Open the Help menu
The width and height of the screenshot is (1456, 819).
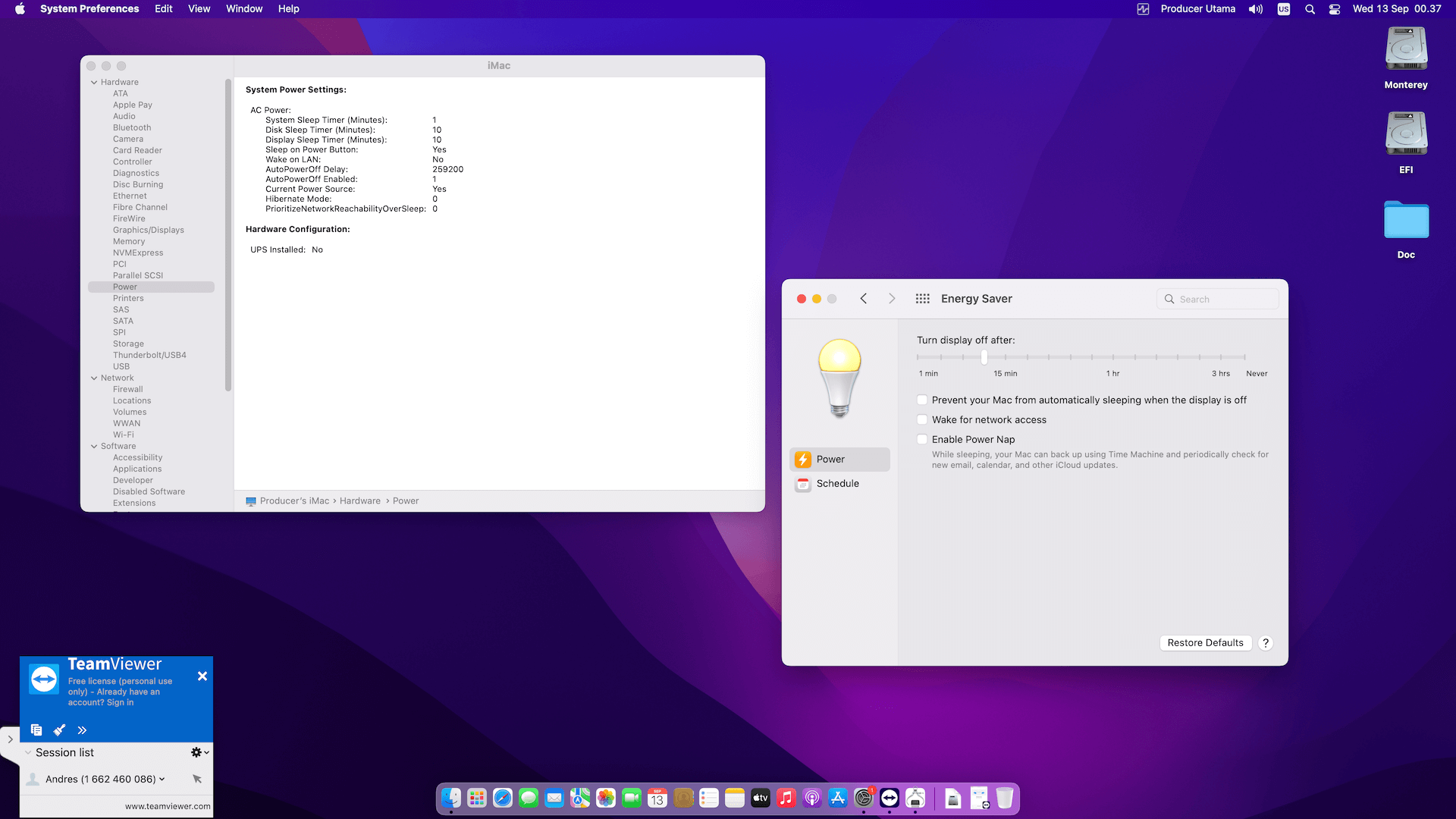point(289,9)
